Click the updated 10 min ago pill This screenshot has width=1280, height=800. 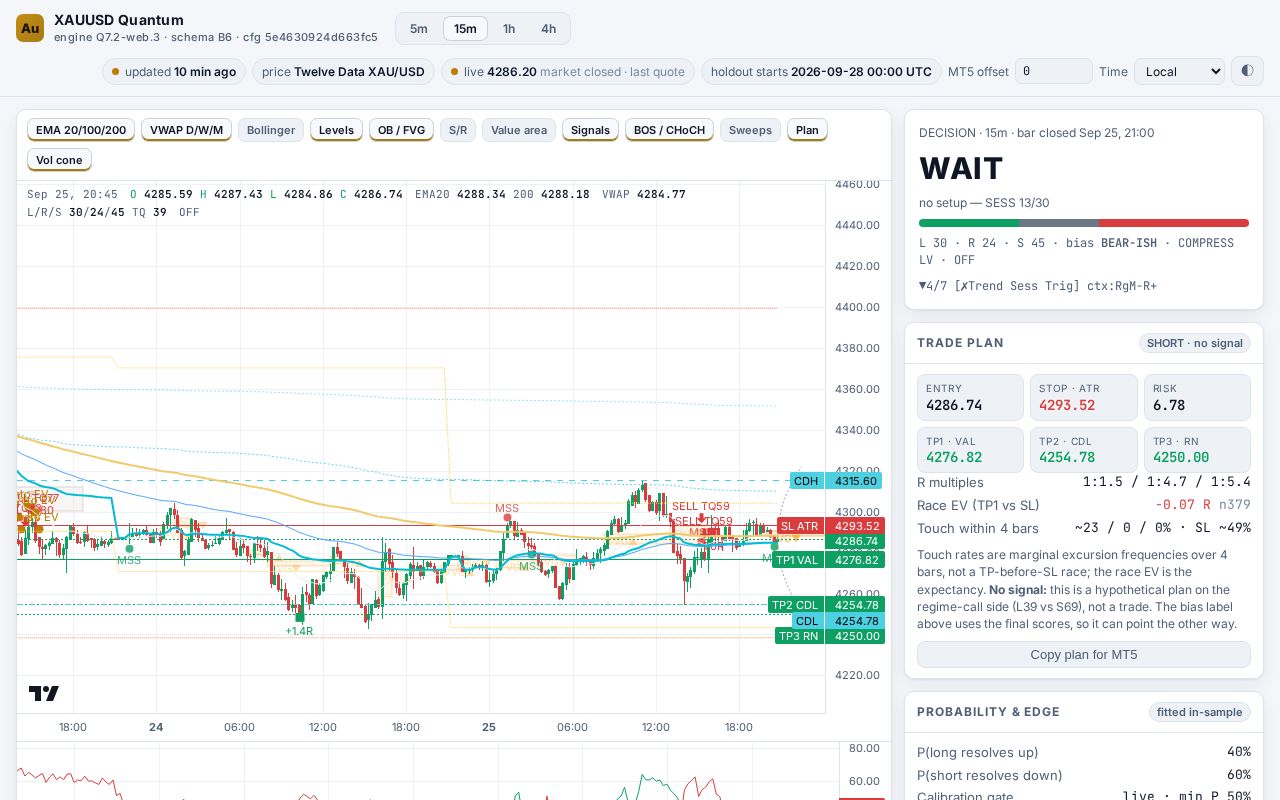[174, 71]
